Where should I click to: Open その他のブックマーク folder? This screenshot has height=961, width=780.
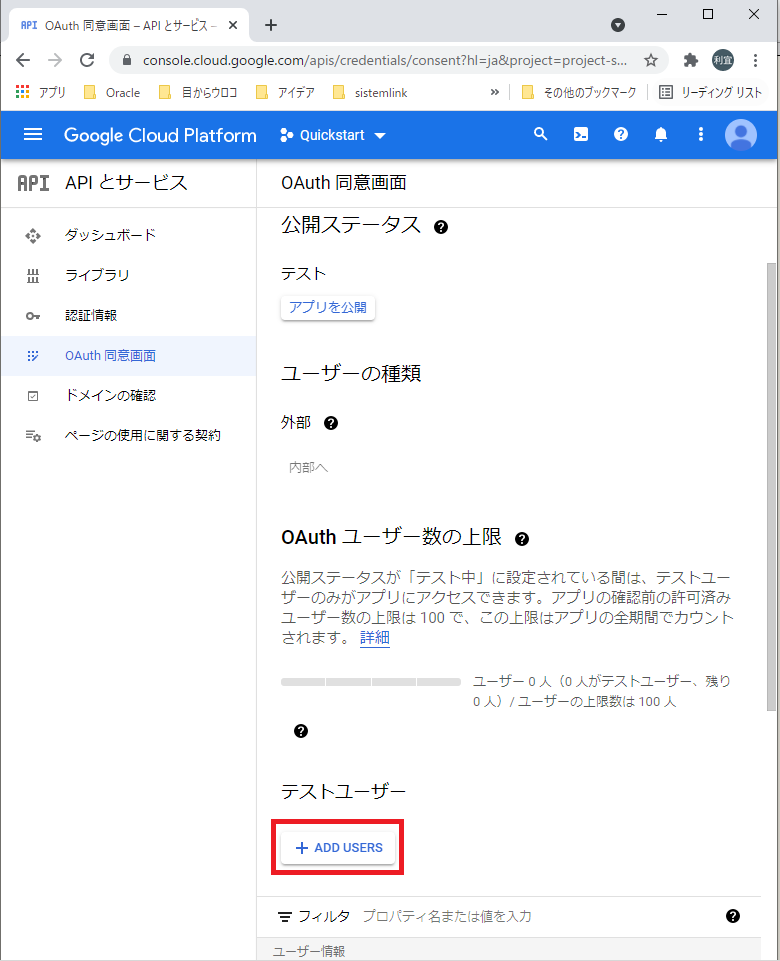click(579, 93)
